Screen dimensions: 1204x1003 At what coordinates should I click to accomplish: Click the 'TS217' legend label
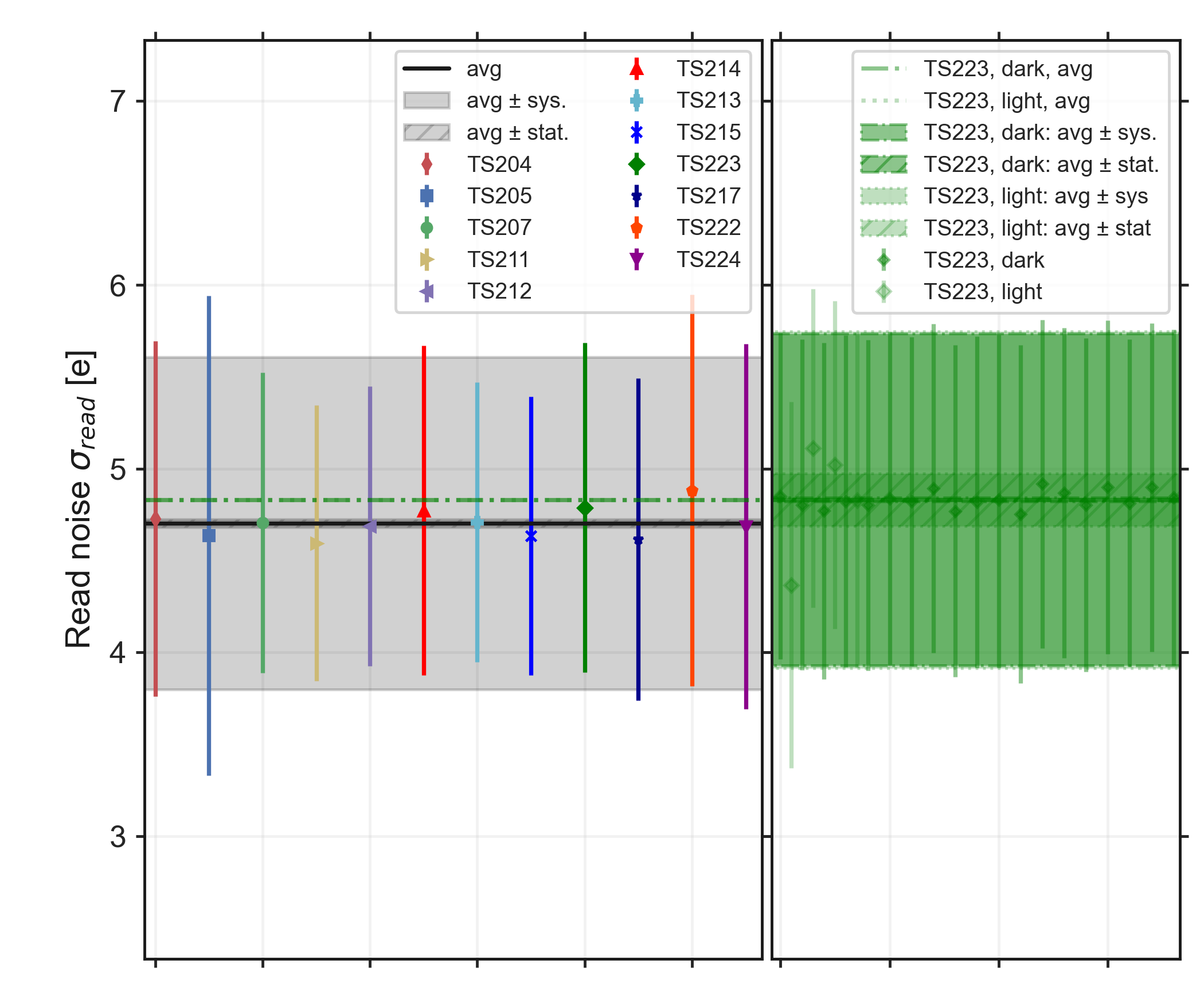709,196
